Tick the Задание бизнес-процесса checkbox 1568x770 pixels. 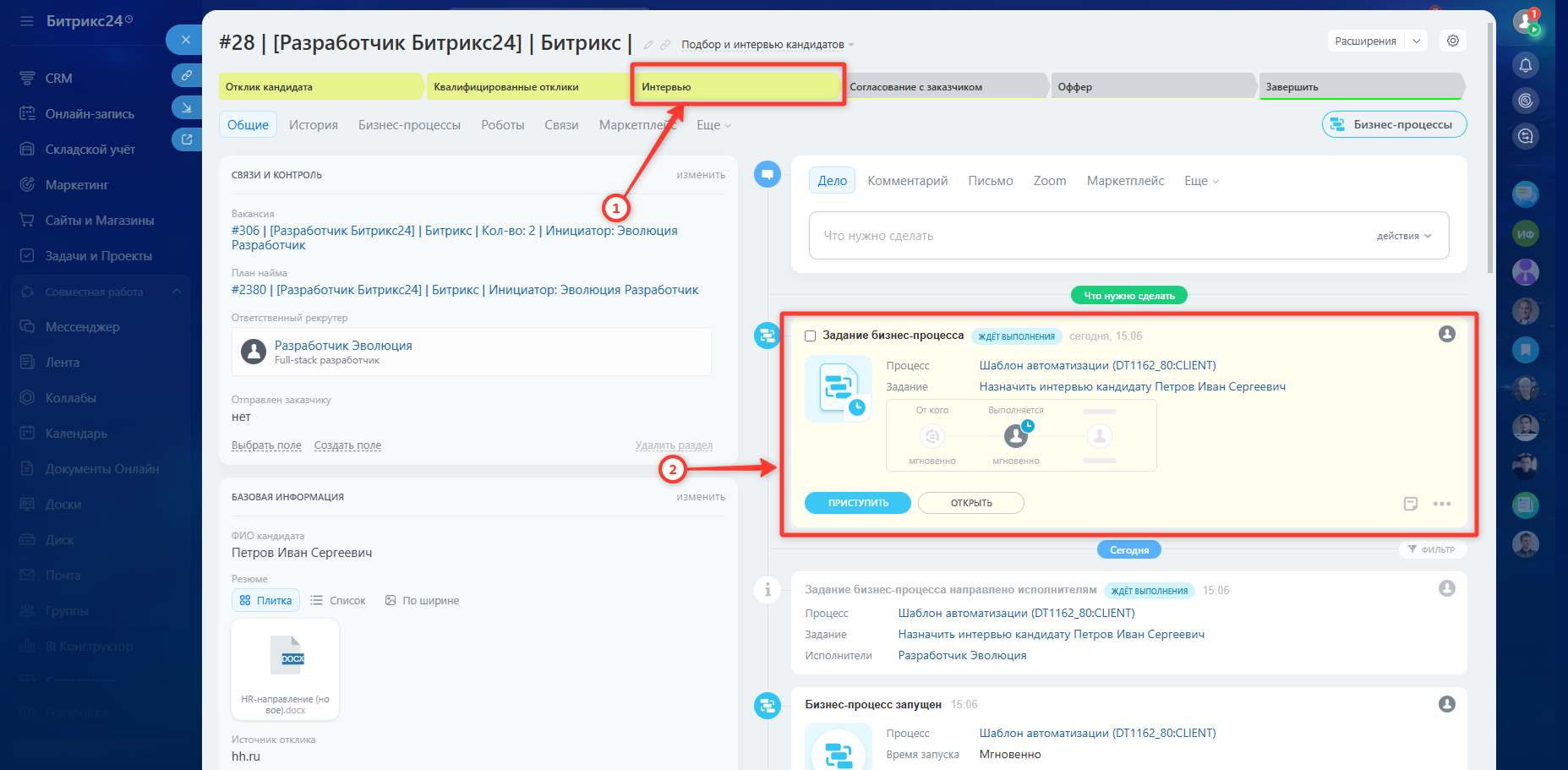(811, 336)
